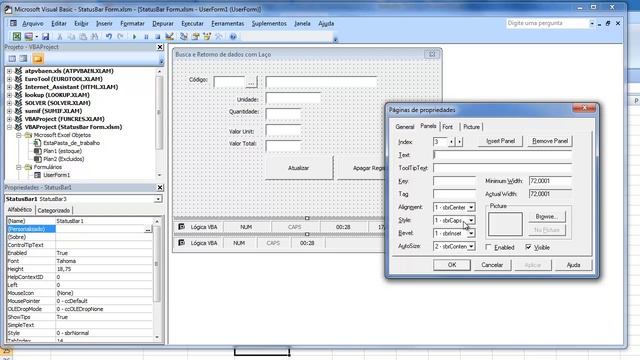Open the StatusBar1 object selector dropdown
This screenshot has height=360, width=640.
pyautogui.click(x=158, y=199)
